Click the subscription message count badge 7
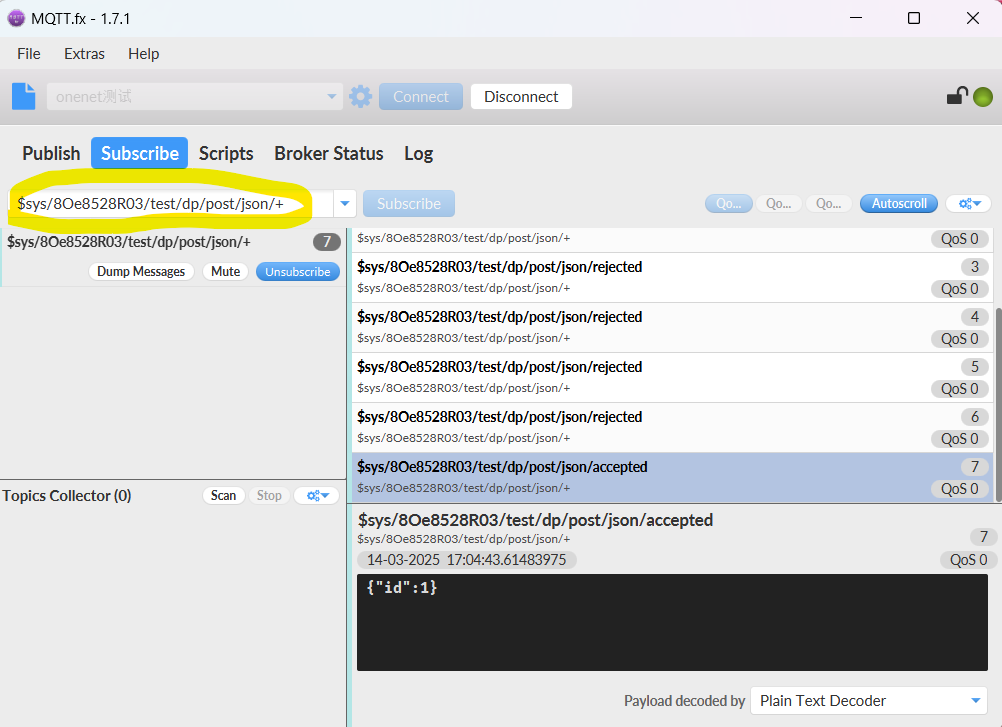Image resolution: width=1002 pixels, height=727 pixels. point(327,241)
